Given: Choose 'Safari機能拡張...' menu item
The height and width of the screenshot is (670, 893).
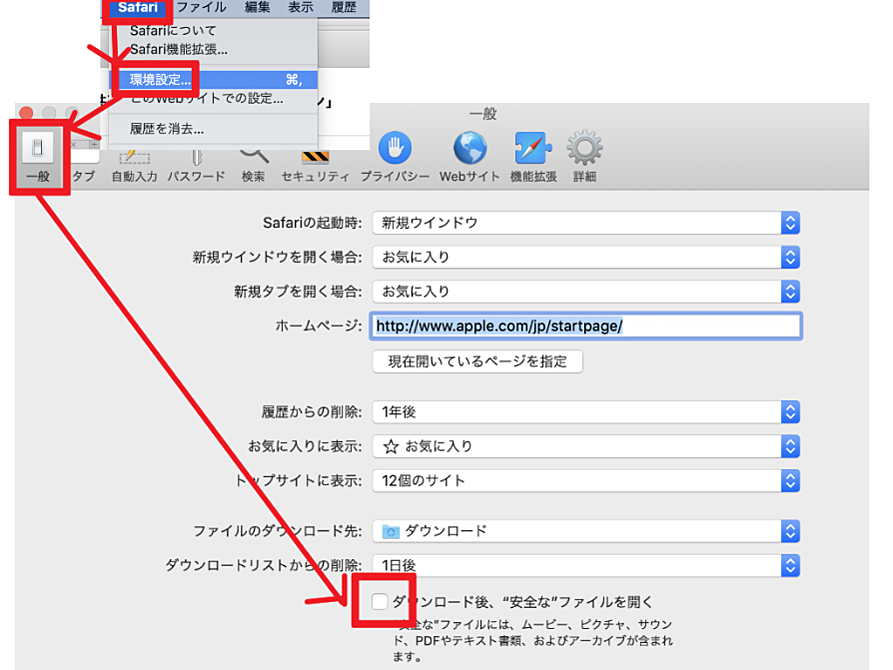Looking at the screenshot, I should coord(213,50).
